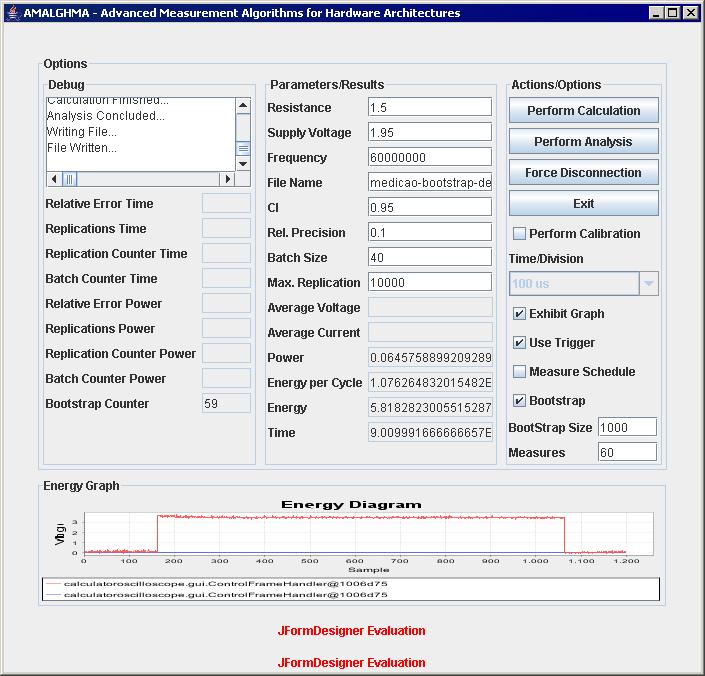
Task: Click the Java icon in title bar
Action: click(13, 13)
